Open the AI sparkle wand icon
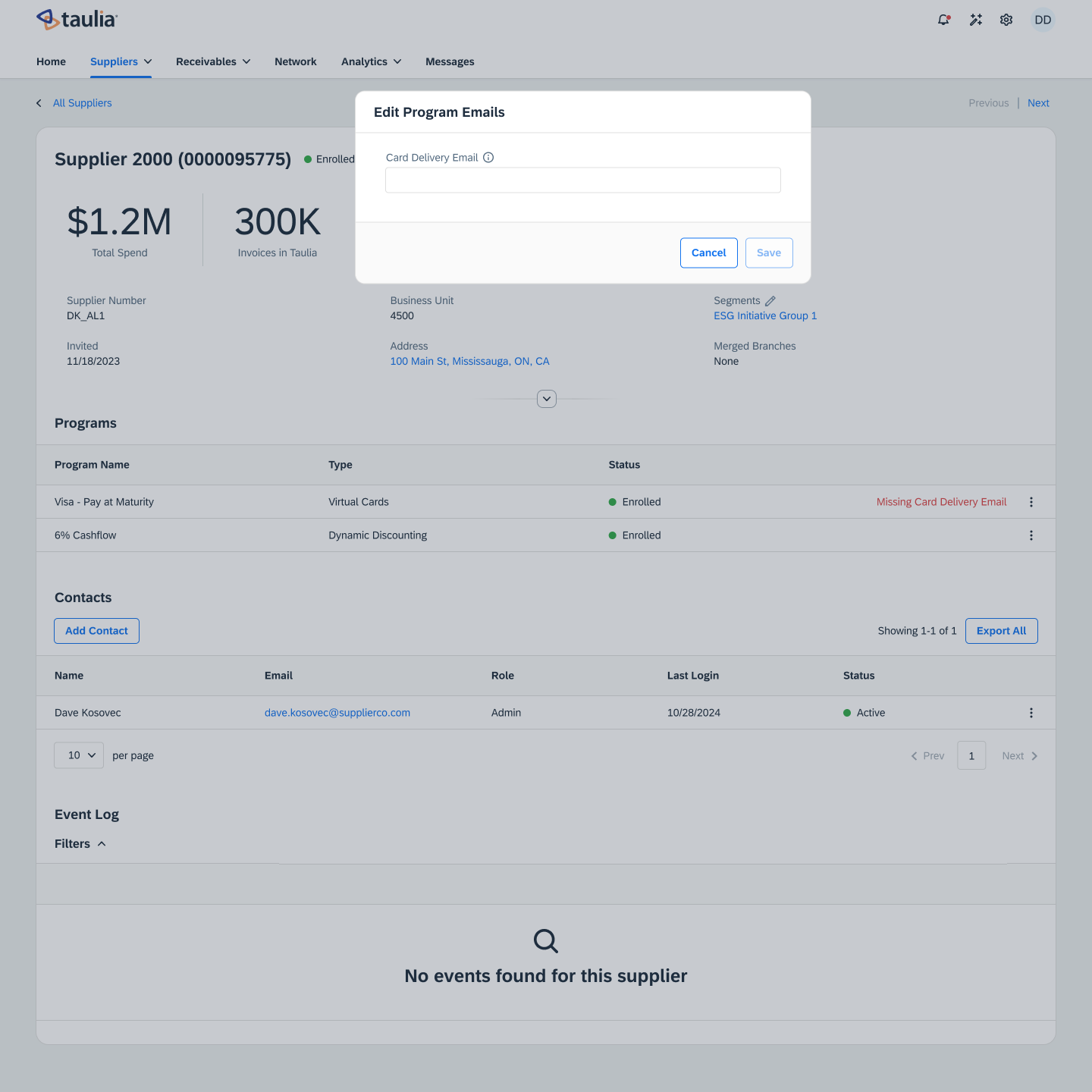The image size is (1092, 1092). (976, 20)
